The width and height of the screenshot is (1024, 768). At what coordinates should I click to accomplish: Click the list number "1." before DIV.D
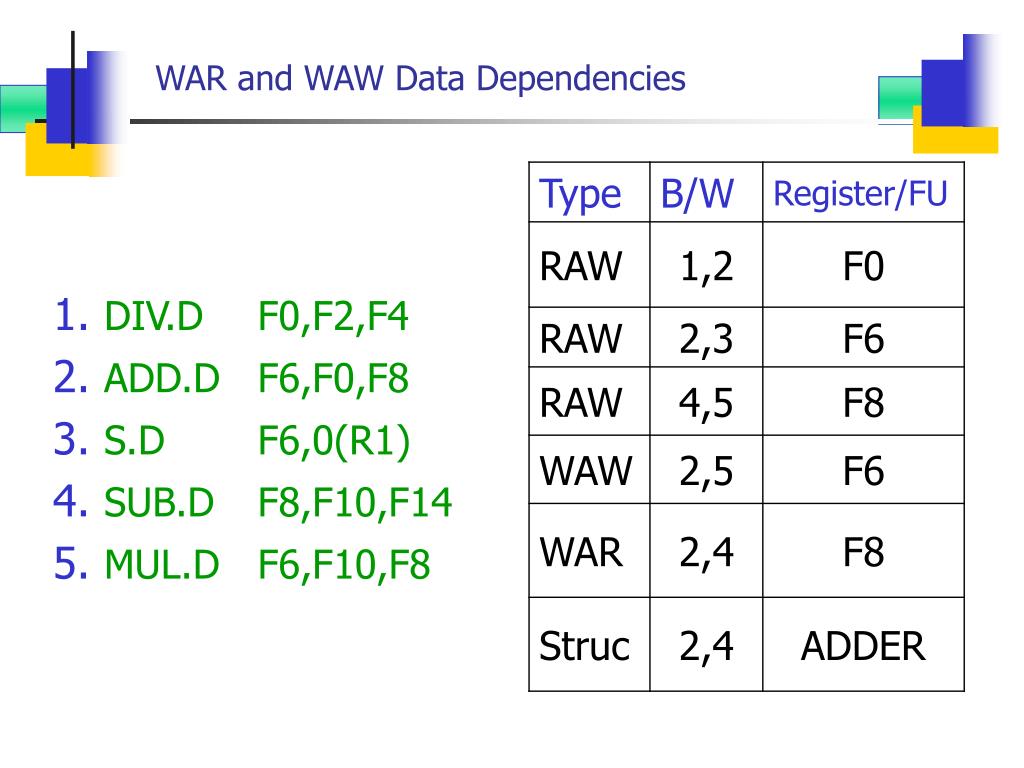tap(71, 316)
